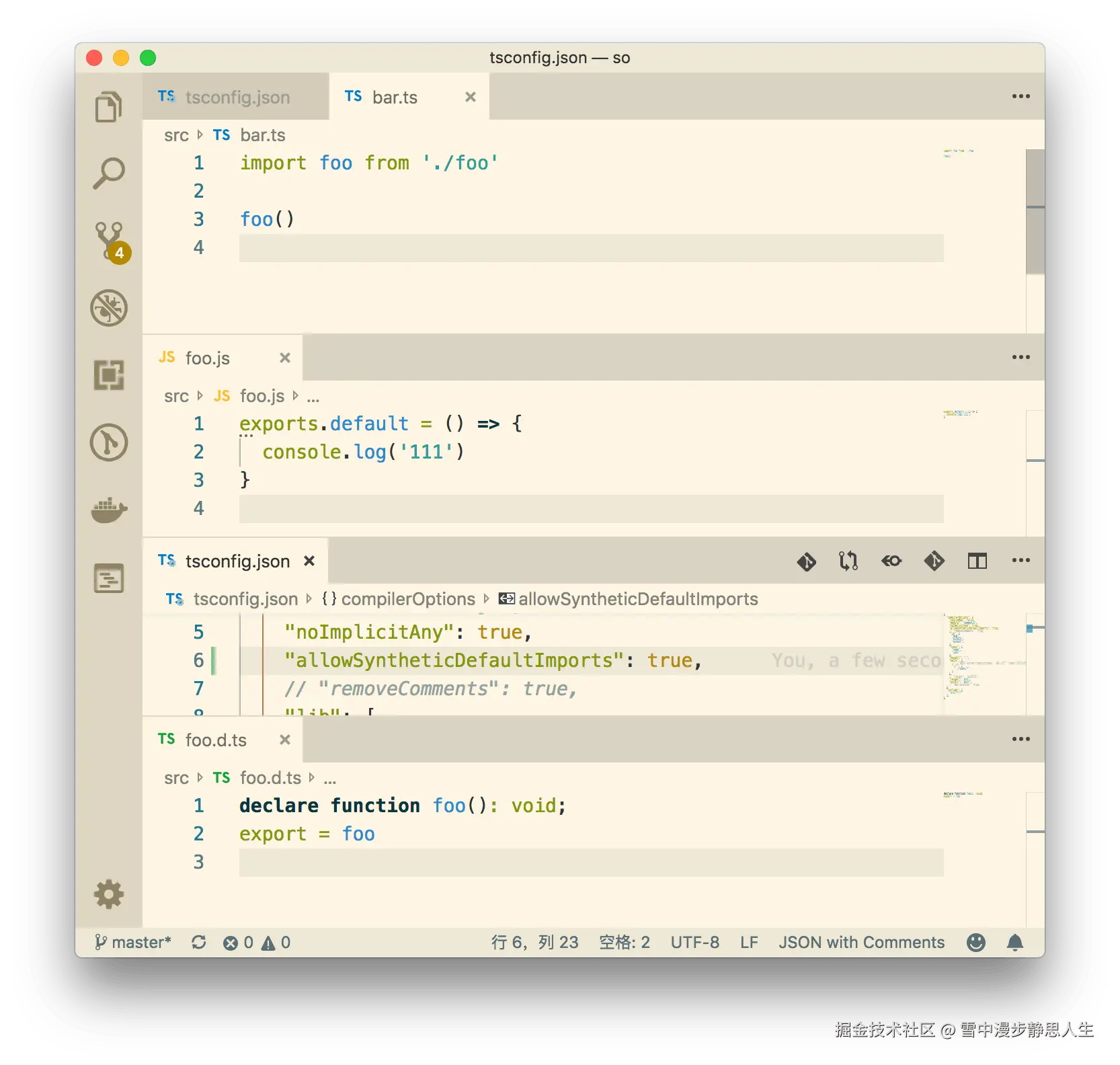Open the GitLens view in activity bar
Screen dimensions: 1120x1065
(x=108, y=442)
